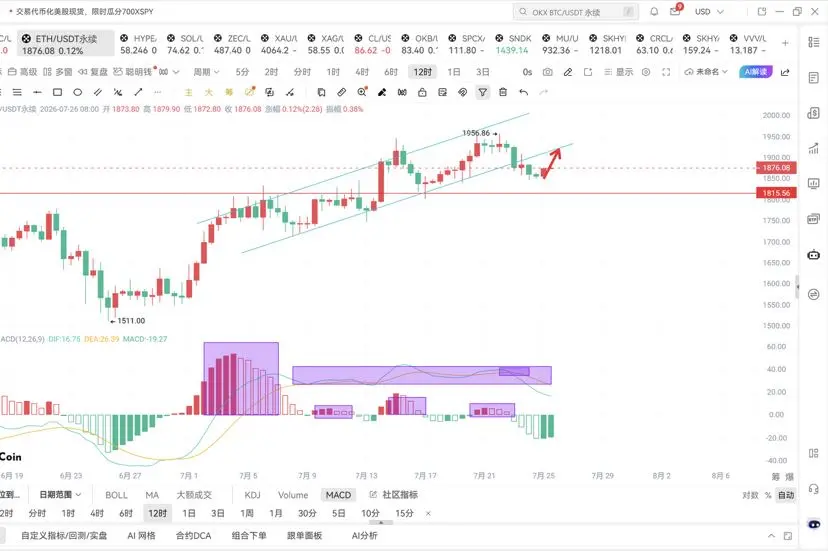
Task: Select the XAU symbol tab
Action: (x=279, y=44)
